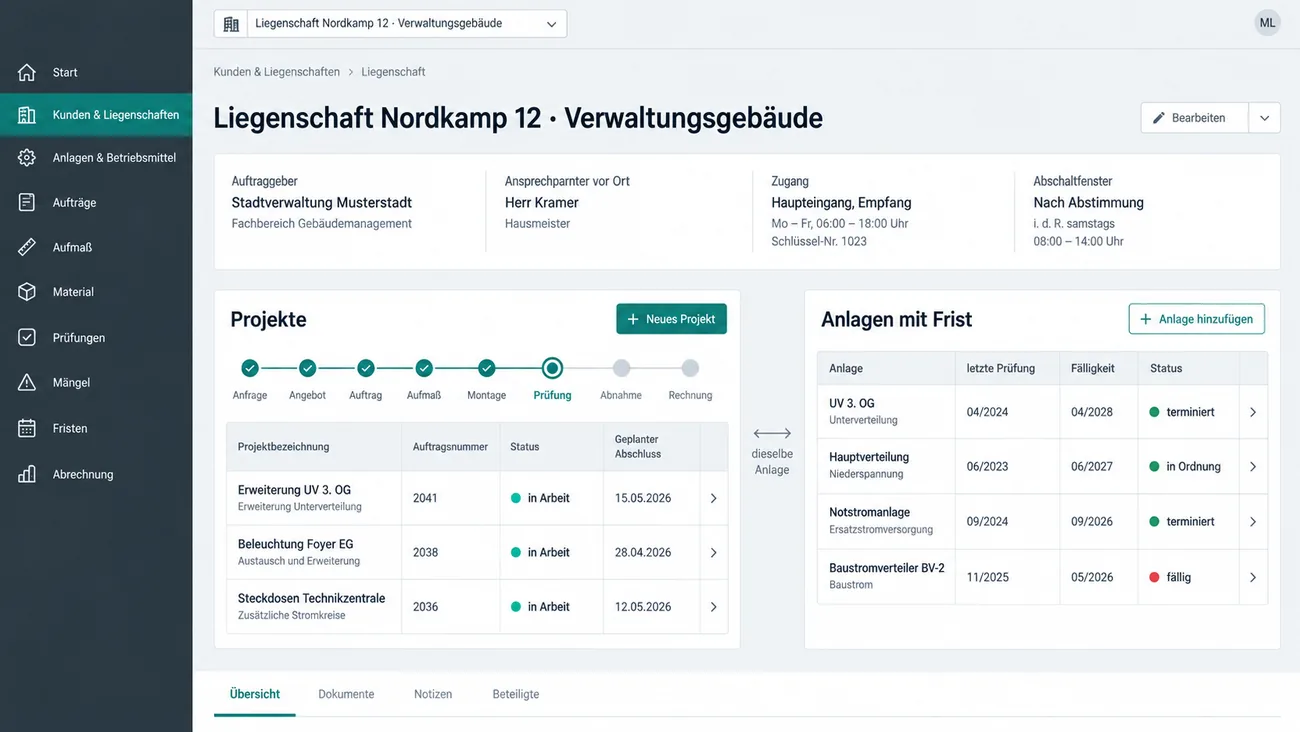
Task: Click the Bearbeiten button
Action: [1195, 118]
